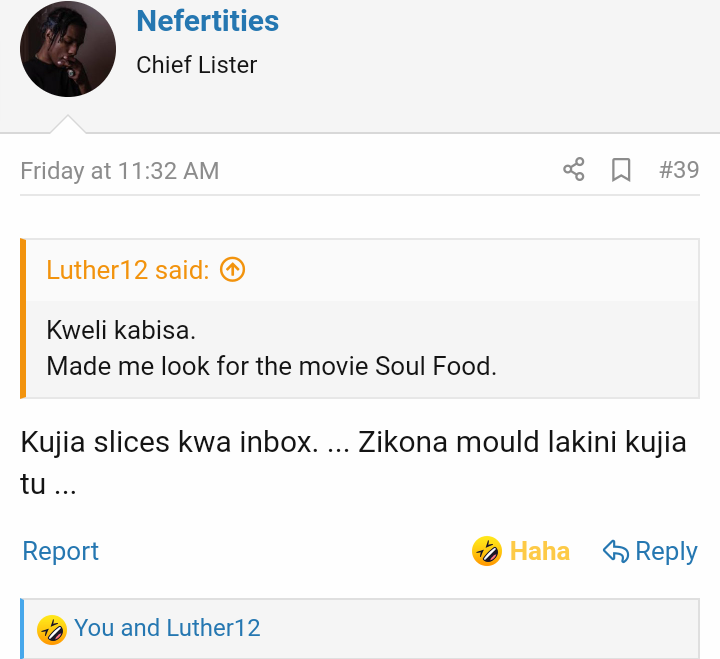The image size is (720, 659).
Task: Click the Haha text label
Action: click(x=540, y=551)
